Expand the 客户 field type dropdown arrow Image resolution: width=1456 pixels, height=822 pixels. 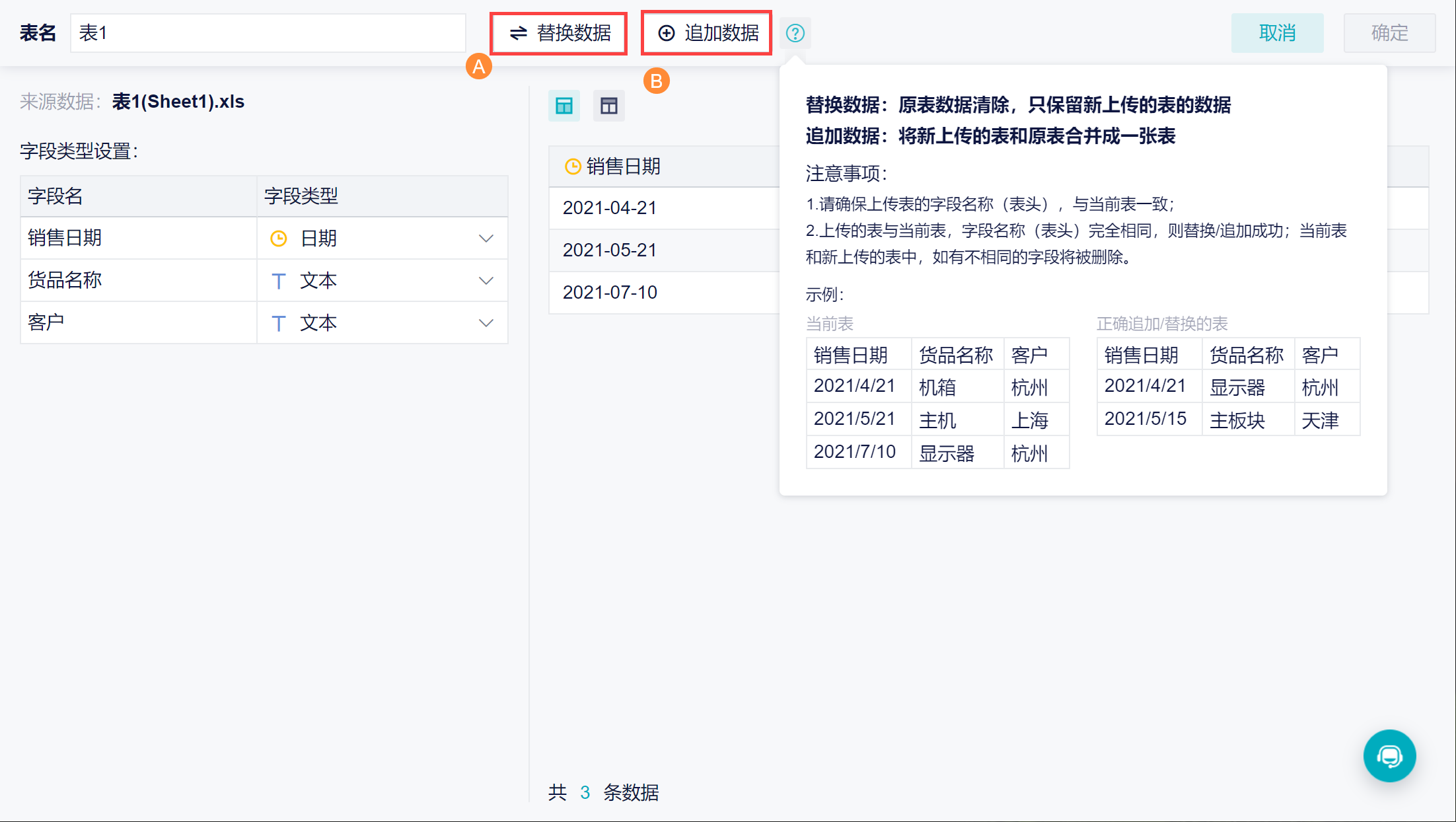pos(486,323)
